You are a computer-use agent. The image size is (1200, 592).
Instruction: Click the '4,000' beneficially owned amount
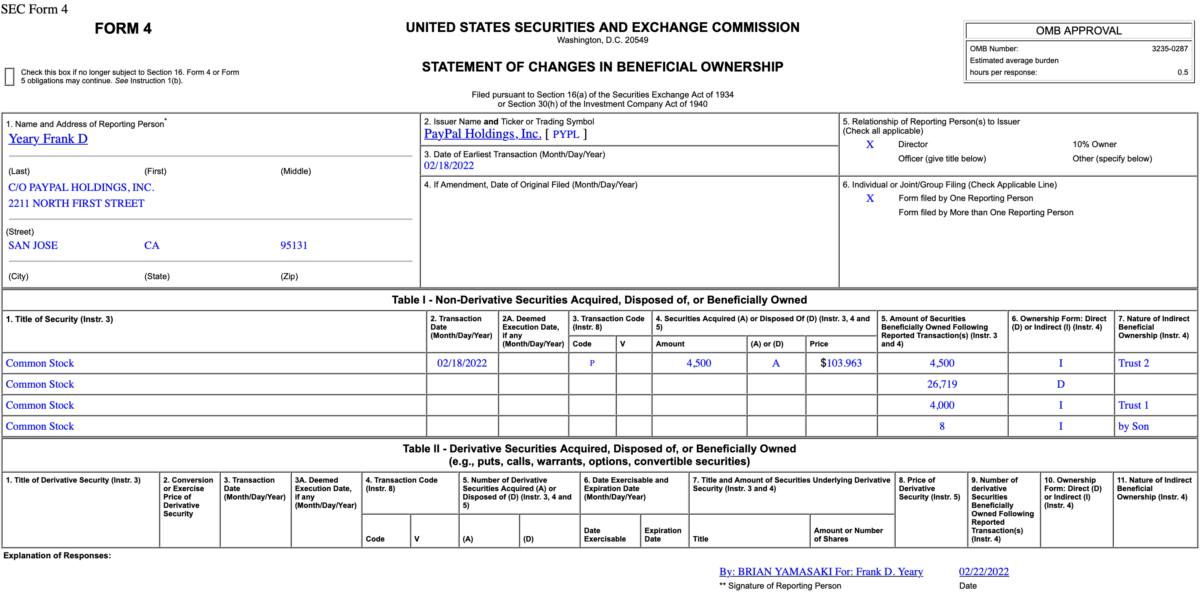tap(942, 405)
